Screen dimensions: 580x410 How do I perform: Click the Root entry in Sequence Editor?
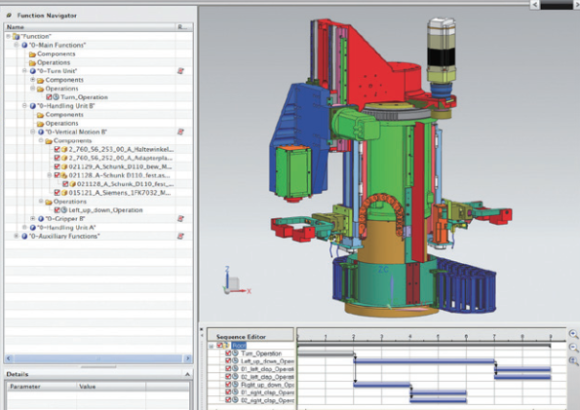pos(239,346)
